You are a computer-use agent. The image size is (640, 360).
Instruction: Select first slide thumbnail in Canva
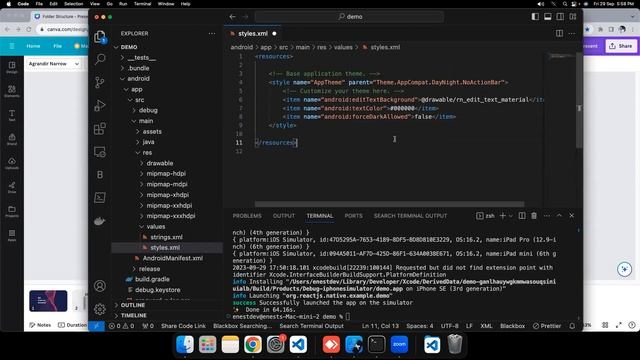48,301
